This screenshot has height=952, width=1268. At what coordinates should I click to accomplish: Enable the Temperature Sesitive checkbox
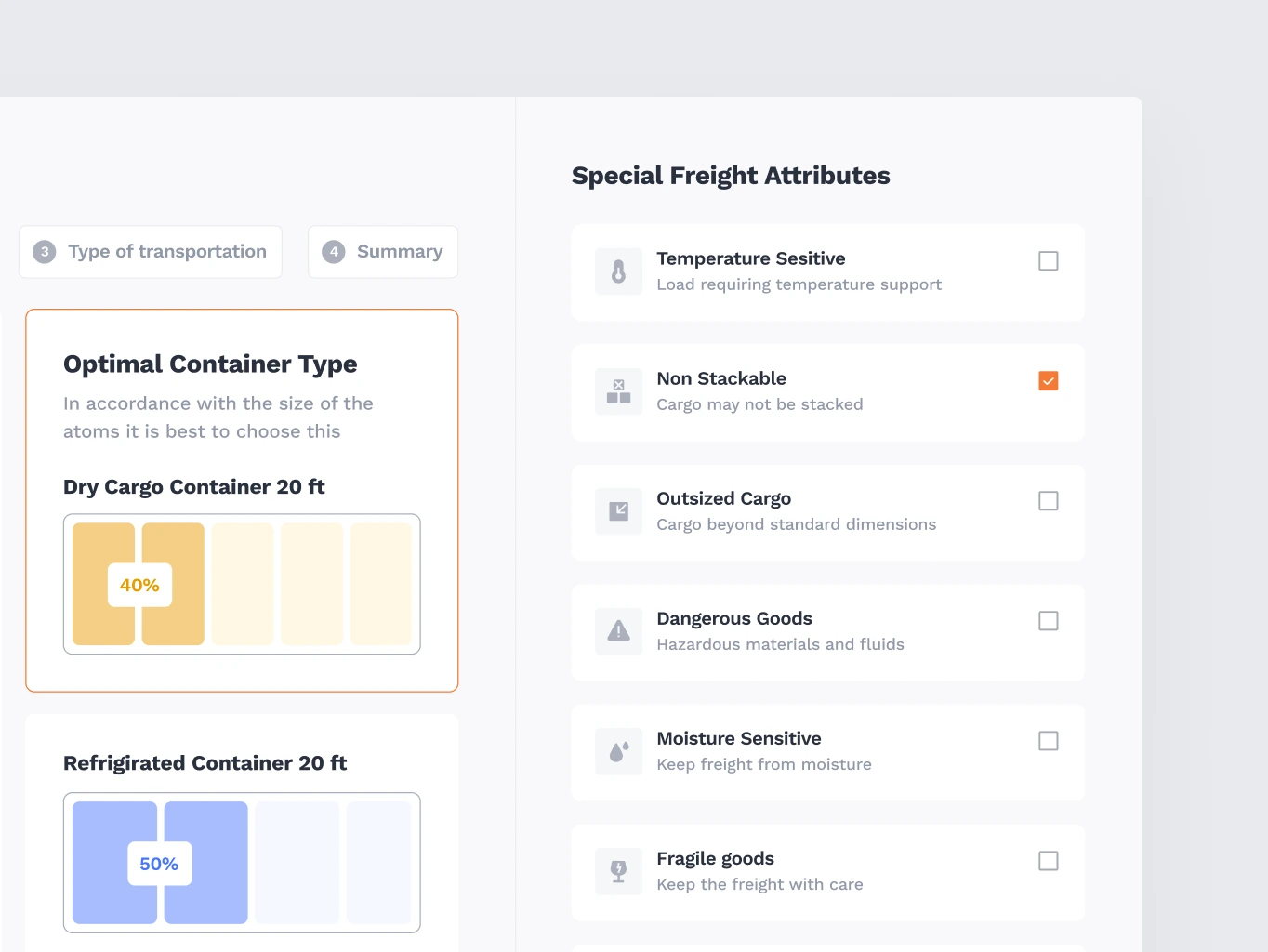coord(1049,261)
